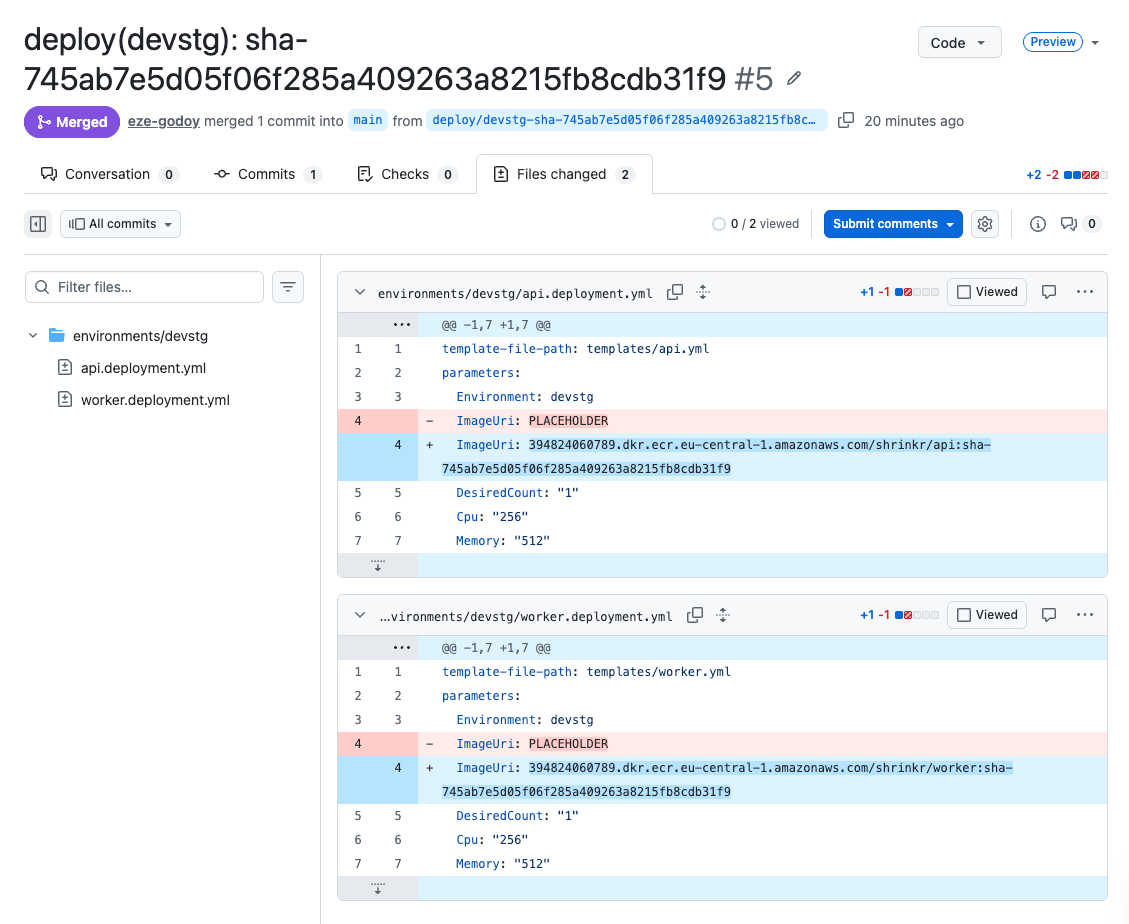Edit the pull request title with the pencil
This screenshot has height=924, width=1129.
point(793,78)
